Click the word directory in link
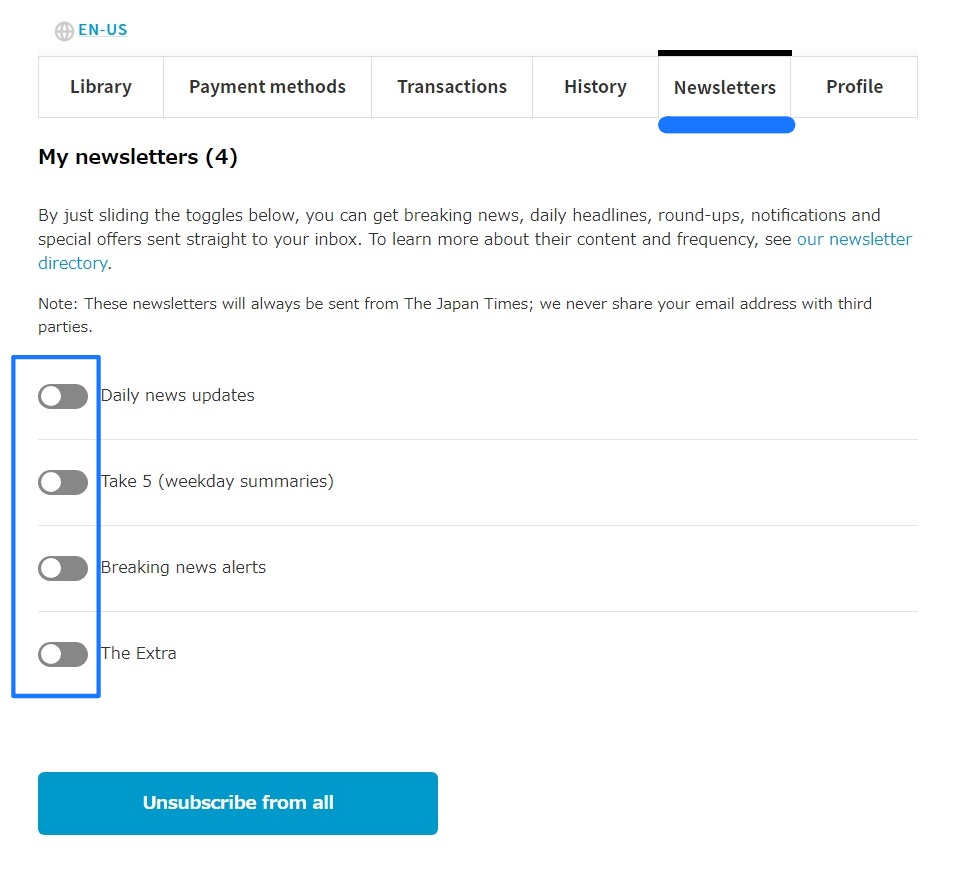This screenshot has width=958, height=871. pyautogui.click(x=73, y=263)
